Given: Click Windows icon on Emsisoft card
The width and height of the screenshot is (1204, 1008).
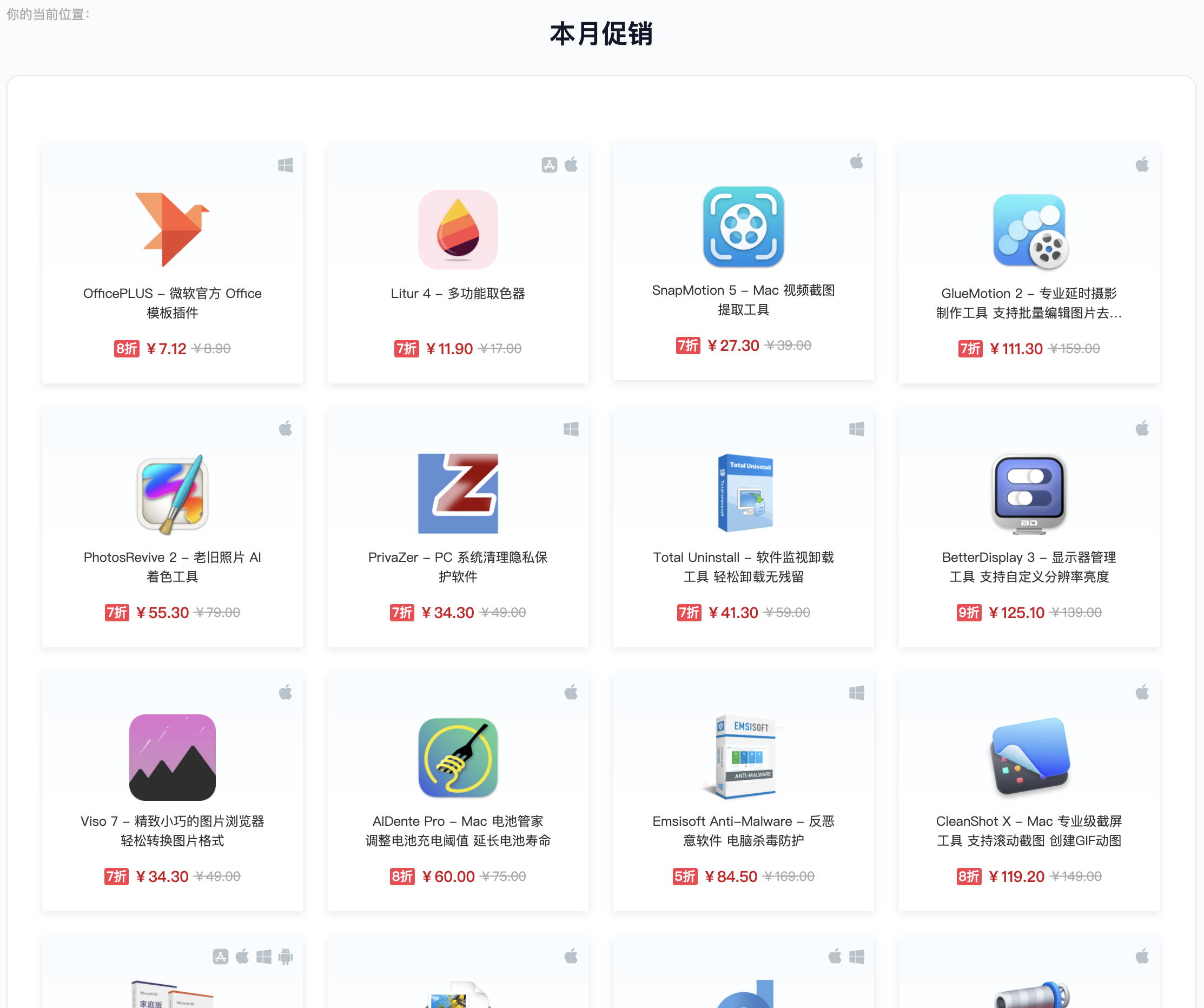Looking at the screenshot, I should (857, 693).
